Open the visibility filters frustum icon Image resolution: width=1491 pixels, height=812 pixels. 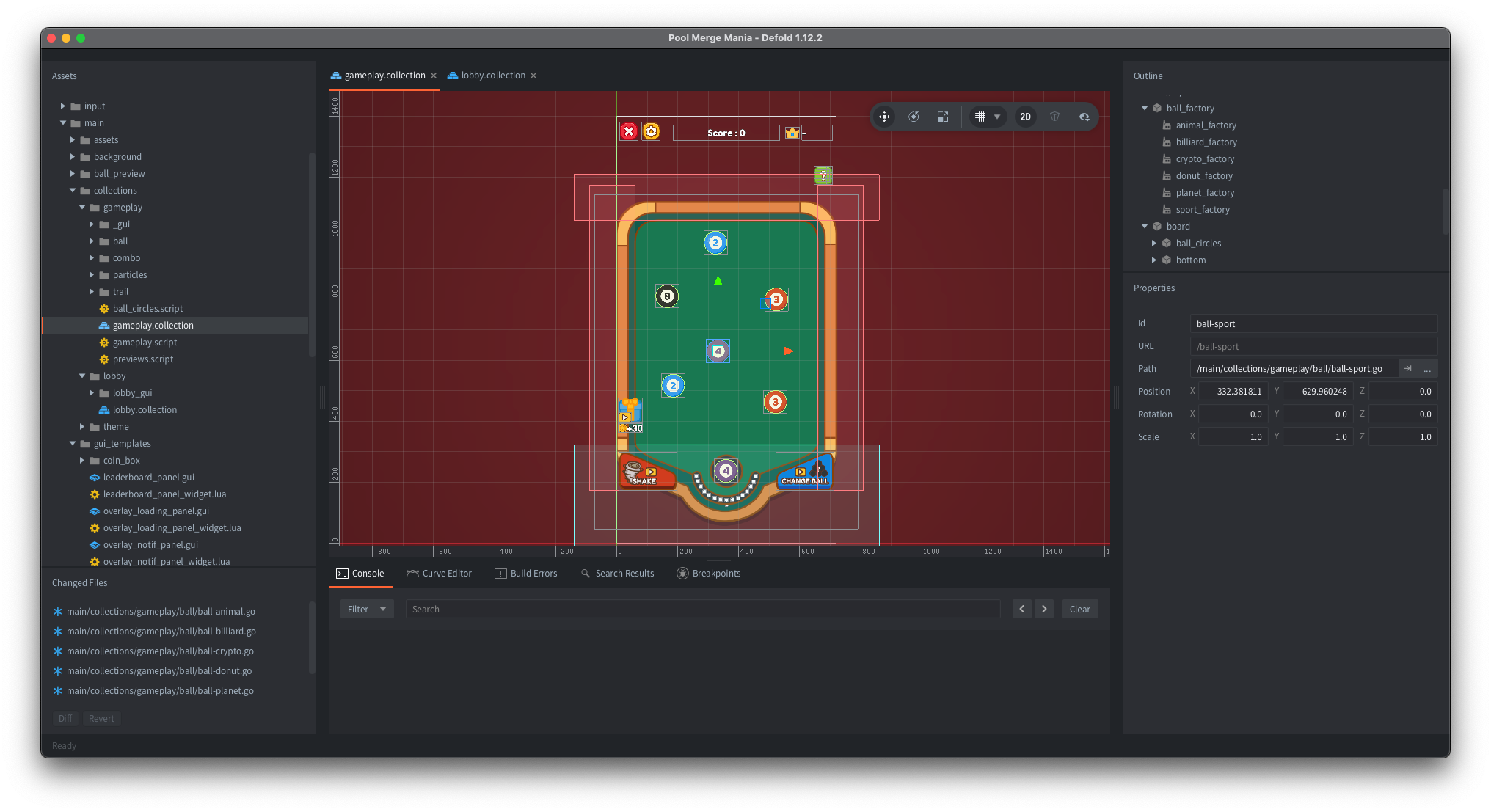[1054, 117]
